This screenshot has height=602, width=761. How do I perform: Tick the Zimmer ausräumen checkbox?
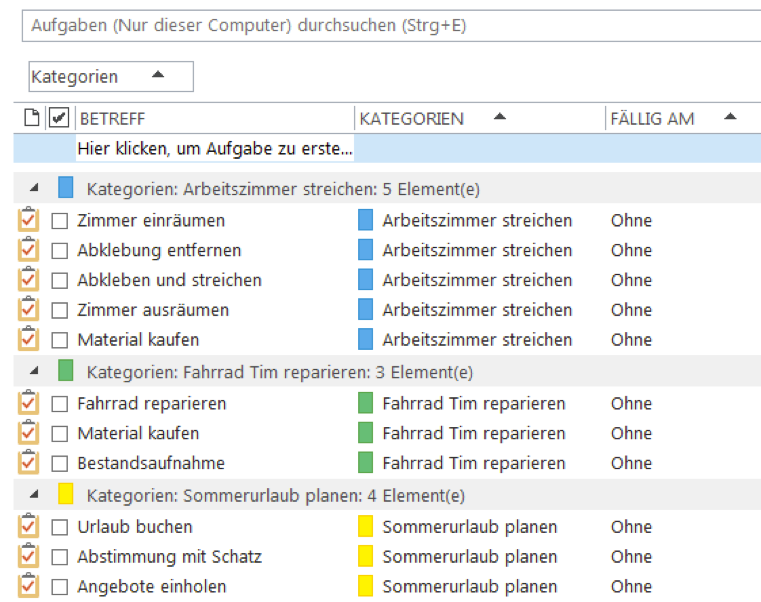tap(60, 311)
